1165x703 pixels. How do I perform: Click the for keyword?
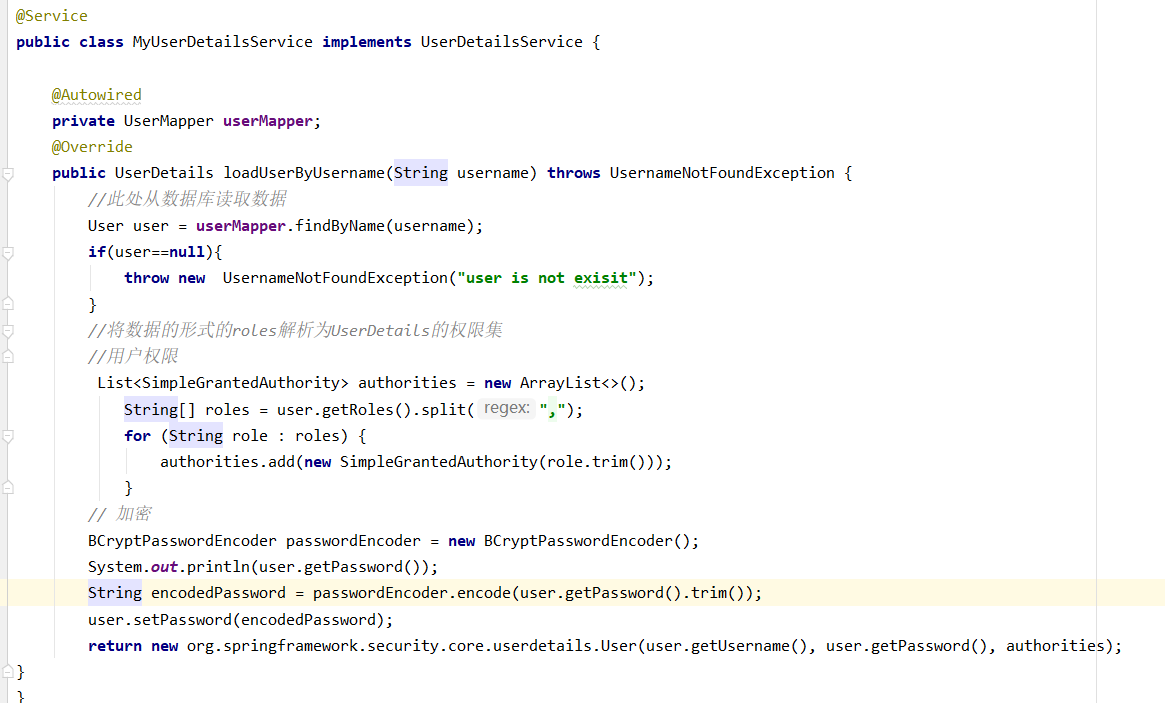tap(137, 436)
